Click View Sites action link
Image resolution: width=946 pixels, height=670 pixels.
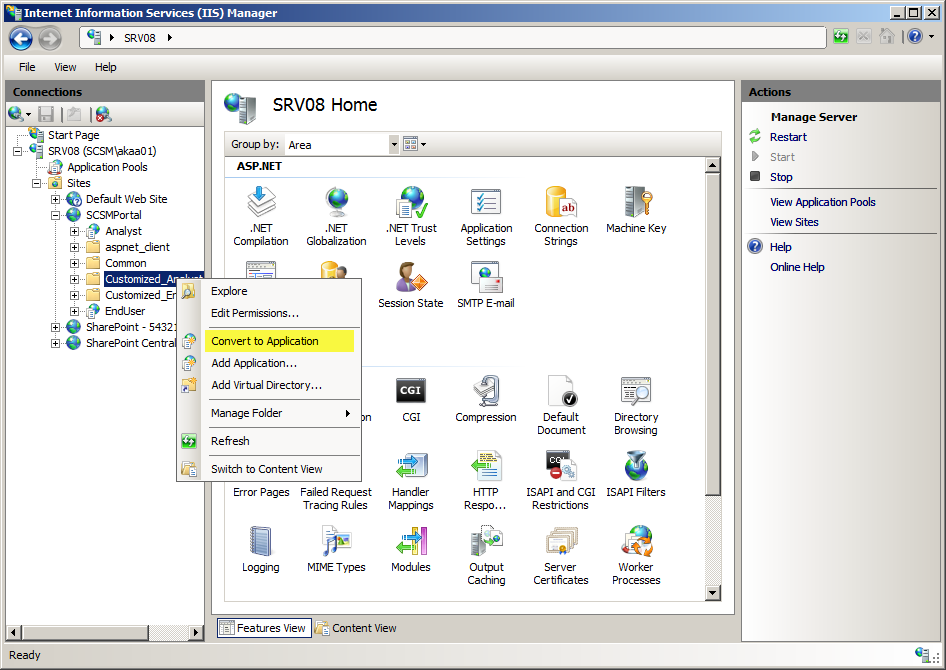click(794, 222)
